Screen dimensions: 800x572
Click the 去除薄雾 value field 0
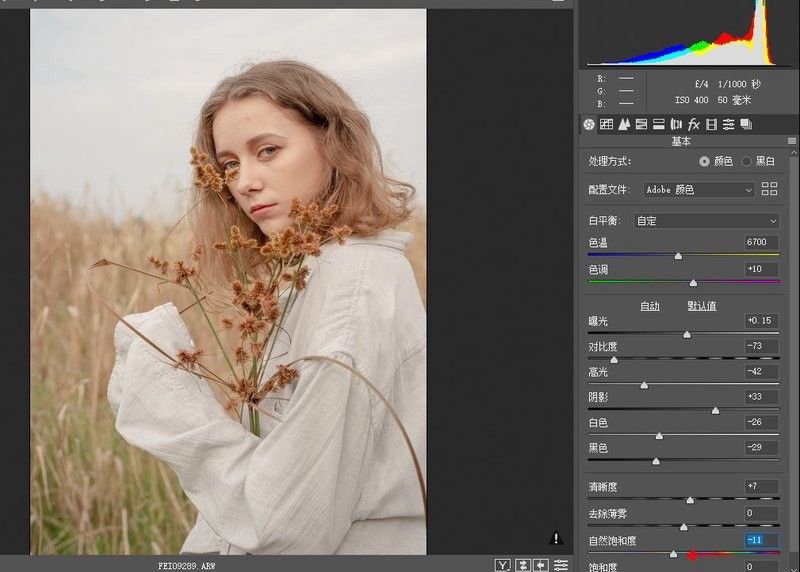[x=761, y=513]
